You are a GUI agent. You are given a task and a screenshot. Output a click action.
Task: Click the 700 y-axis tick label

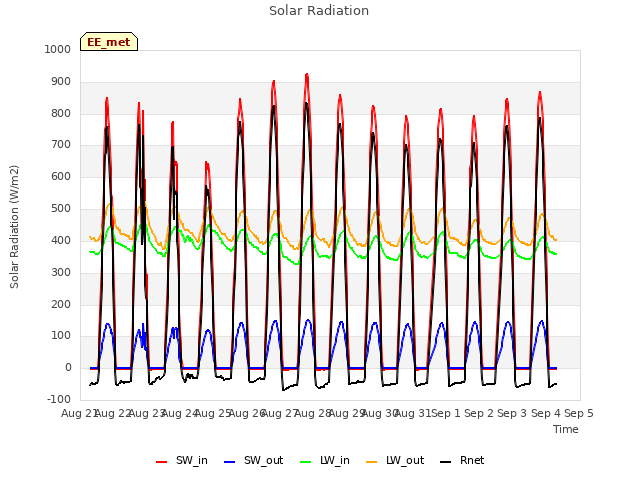61,145
